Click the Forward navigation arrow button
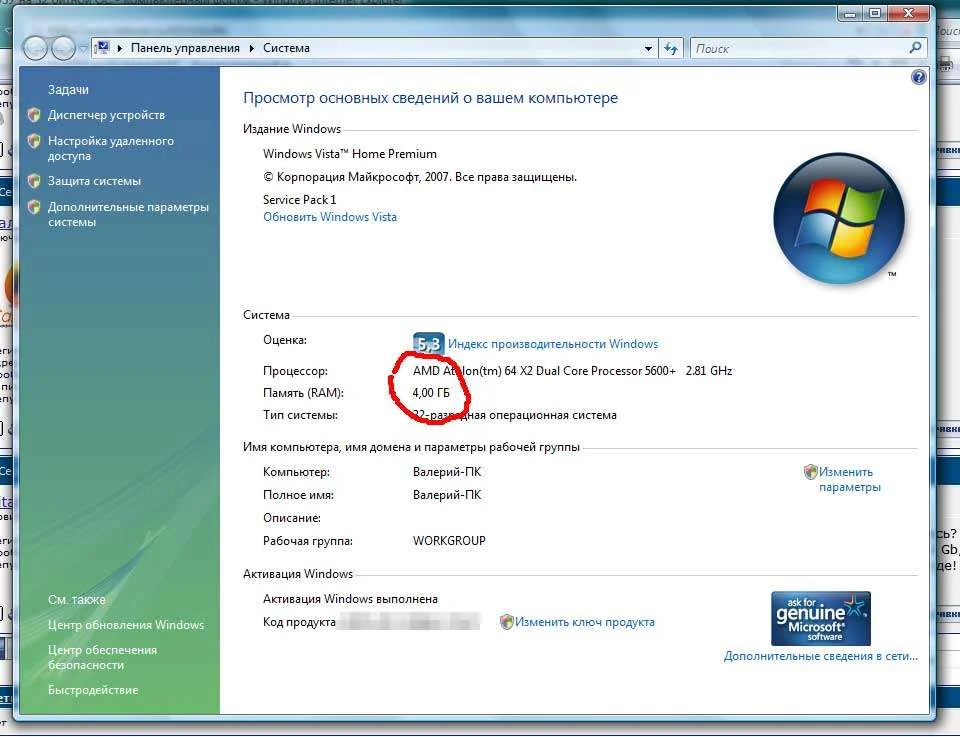Image resolution: width=960 pixels, height=737 pixels. [x=64, y=48]
